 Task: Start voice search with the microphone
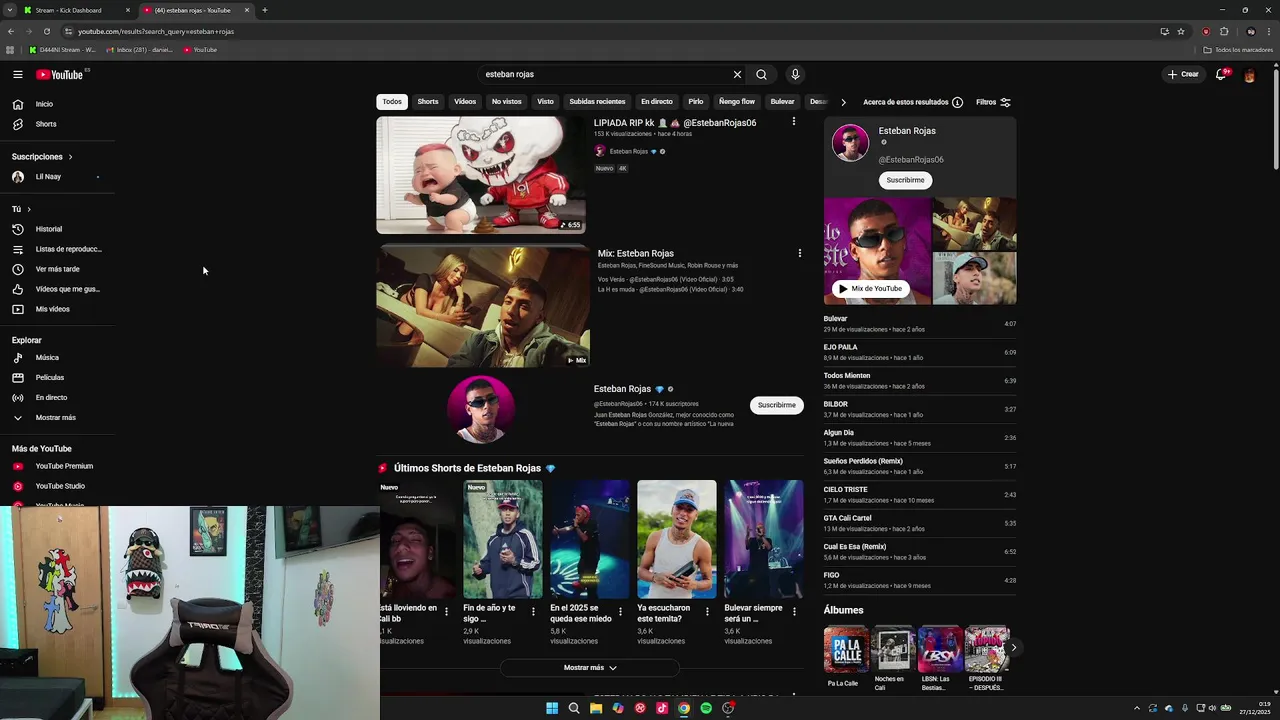coord(795,74)
